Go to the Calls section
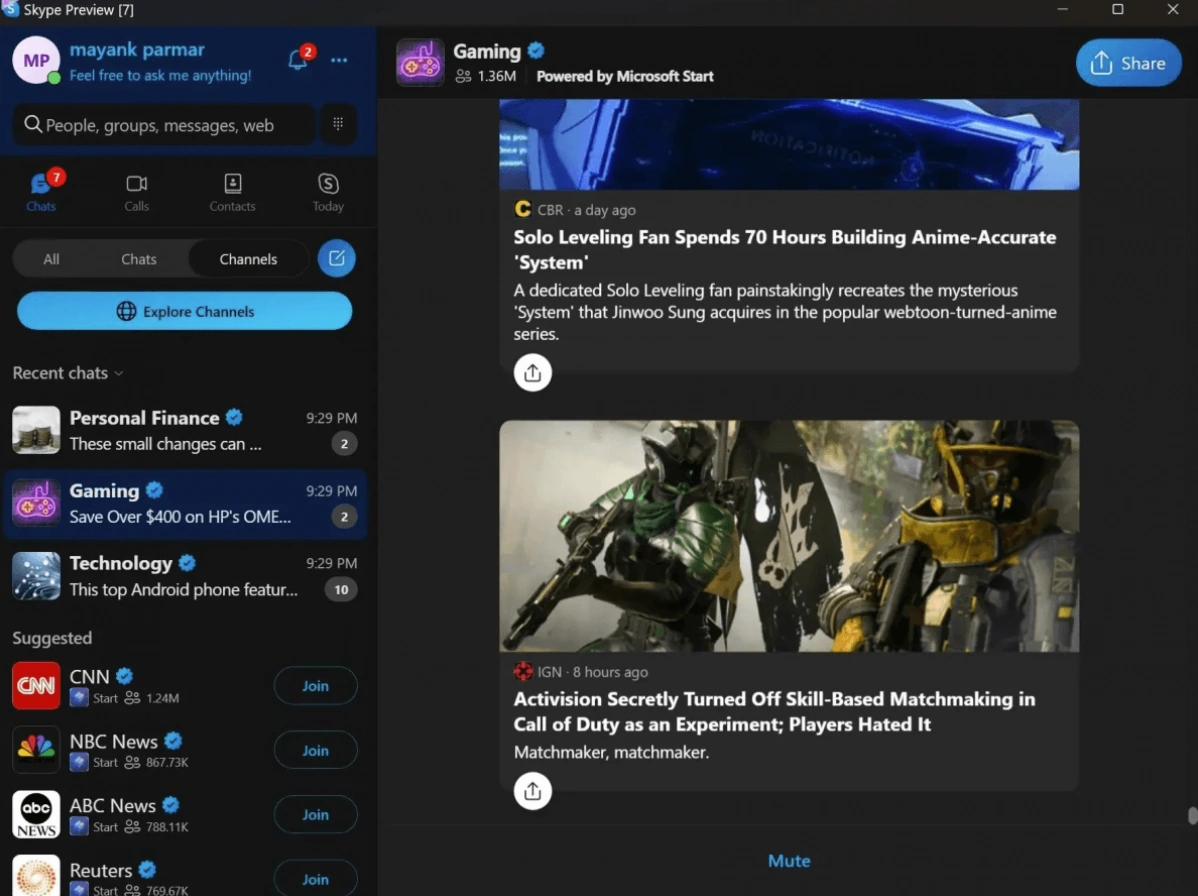This screenshot has height=896, width=1198. tap(137, 192)
